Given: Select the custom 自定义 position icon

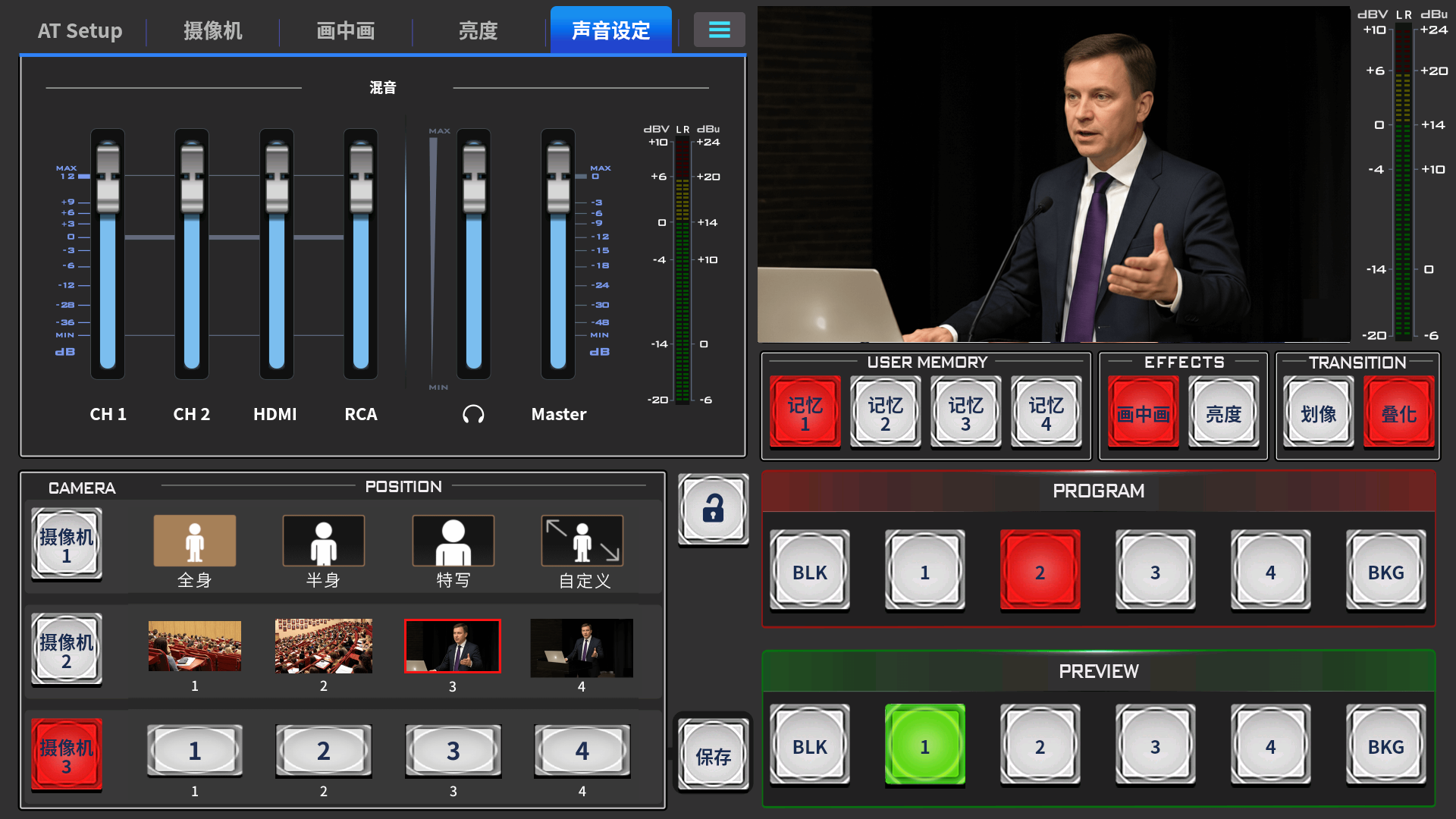Looking at the screenshot, I should (582, 541).
